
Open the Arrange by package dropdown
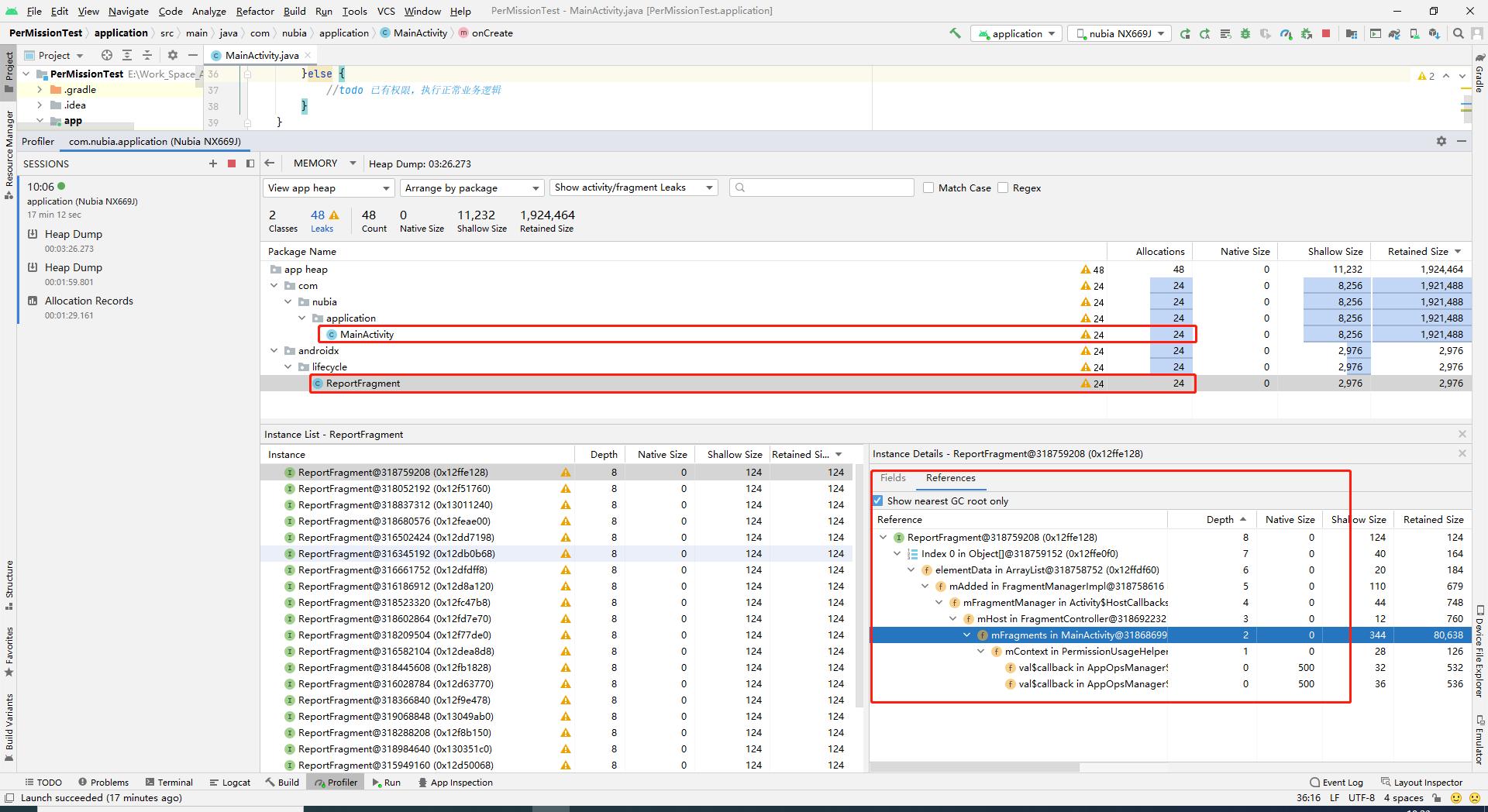click(471, 188)
